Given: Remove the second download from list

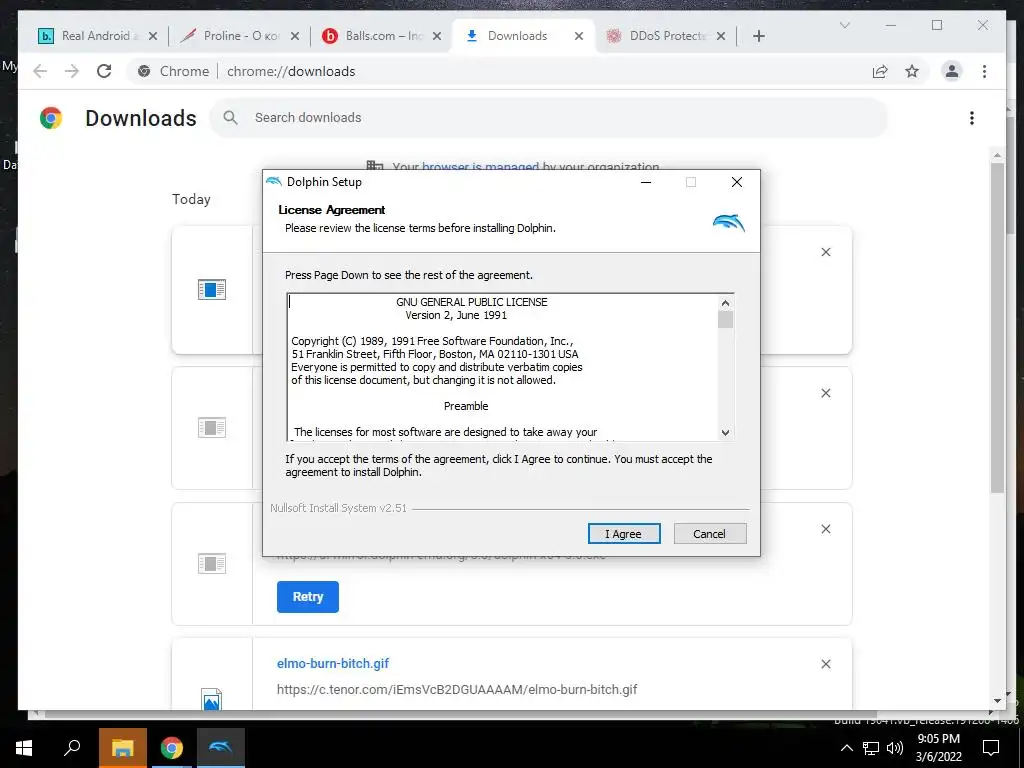Looking at the screenshot, I should pos(825,393).
